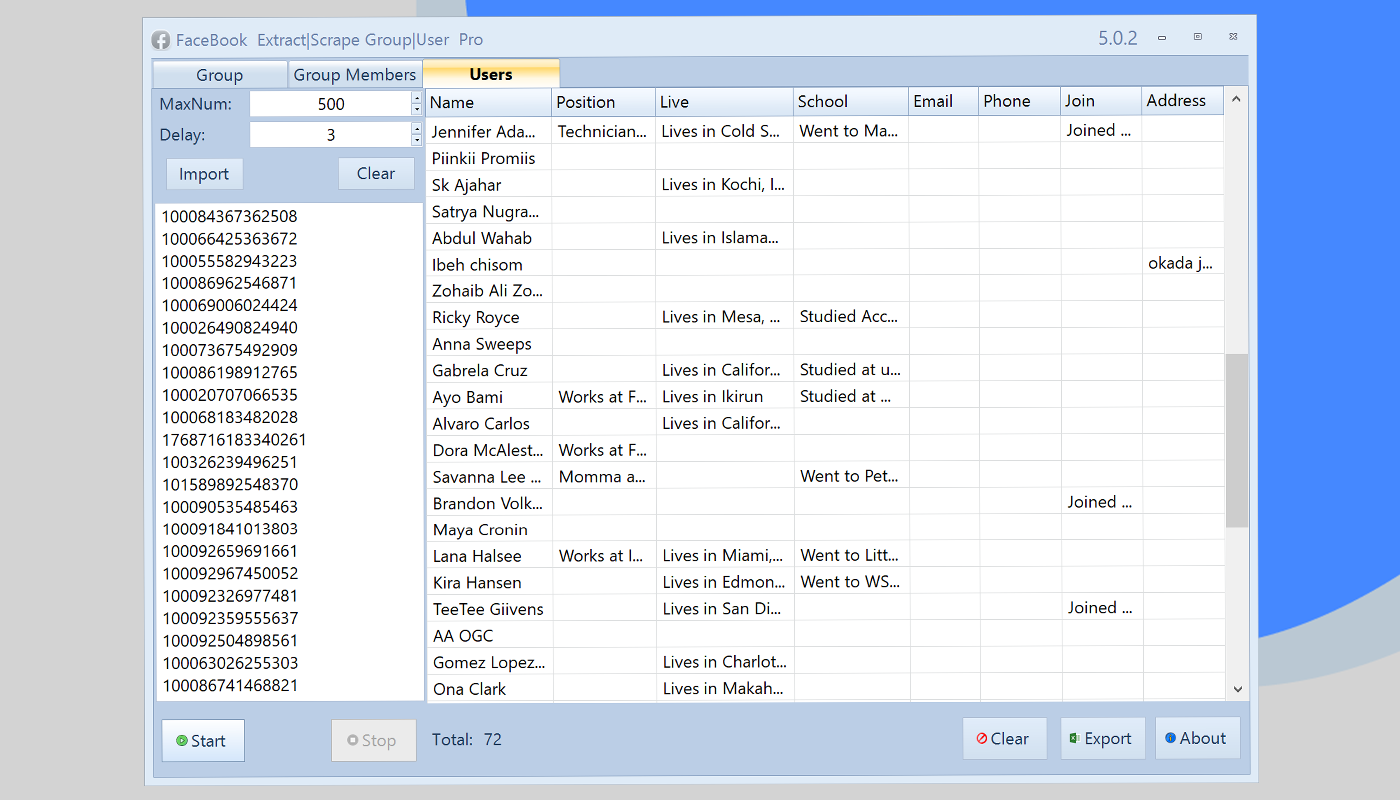Select ID 100091841013803 in the list
Viewport: 1400px width, 800px height.
click(x=230, y=529)
